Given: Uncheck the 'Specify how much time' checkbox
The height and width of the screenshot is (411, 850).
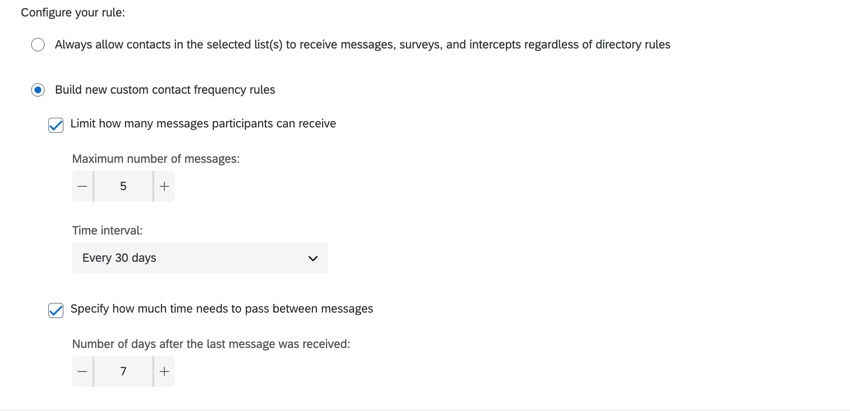Looking at the screenshot, I should [x=56, y=310].
